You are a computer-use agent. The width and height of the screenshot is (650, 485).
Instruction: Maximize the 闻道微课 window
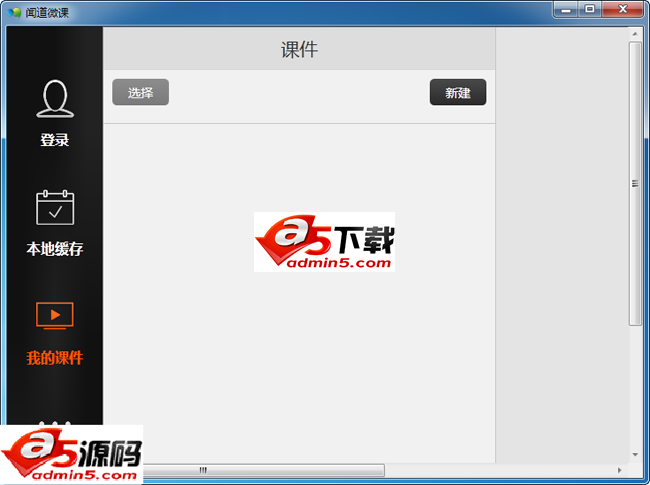click(589, 10)
